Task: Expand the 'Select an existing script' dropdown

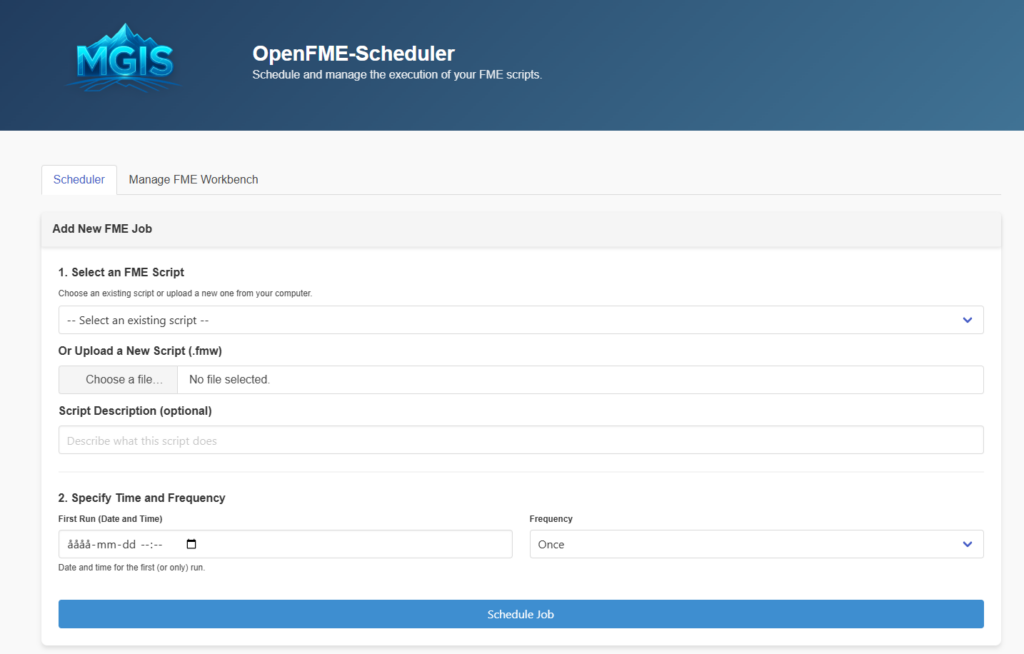Action: (520, 320)
